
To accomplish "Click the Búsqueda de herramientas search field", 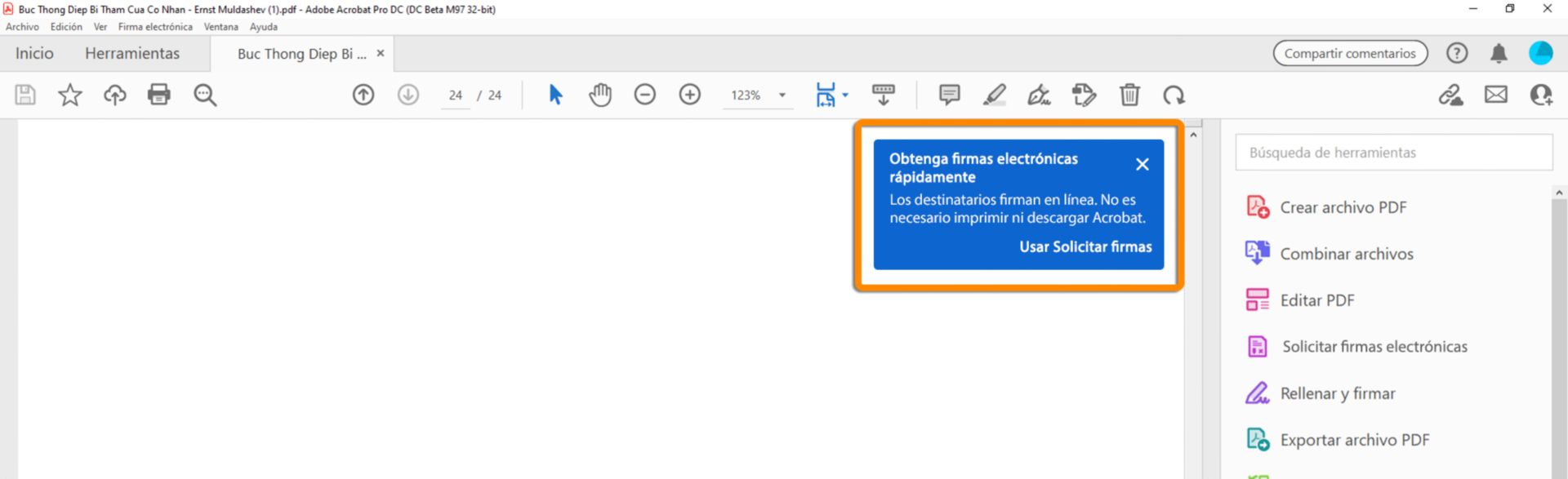I will click(x=1394, y=153).
